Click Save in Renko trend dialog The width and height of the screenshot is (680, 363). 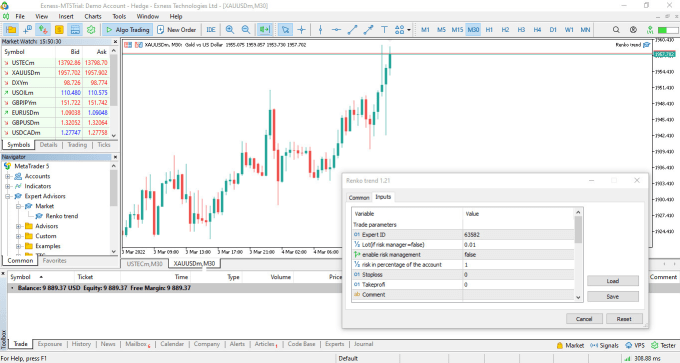[x=613, y=297]
